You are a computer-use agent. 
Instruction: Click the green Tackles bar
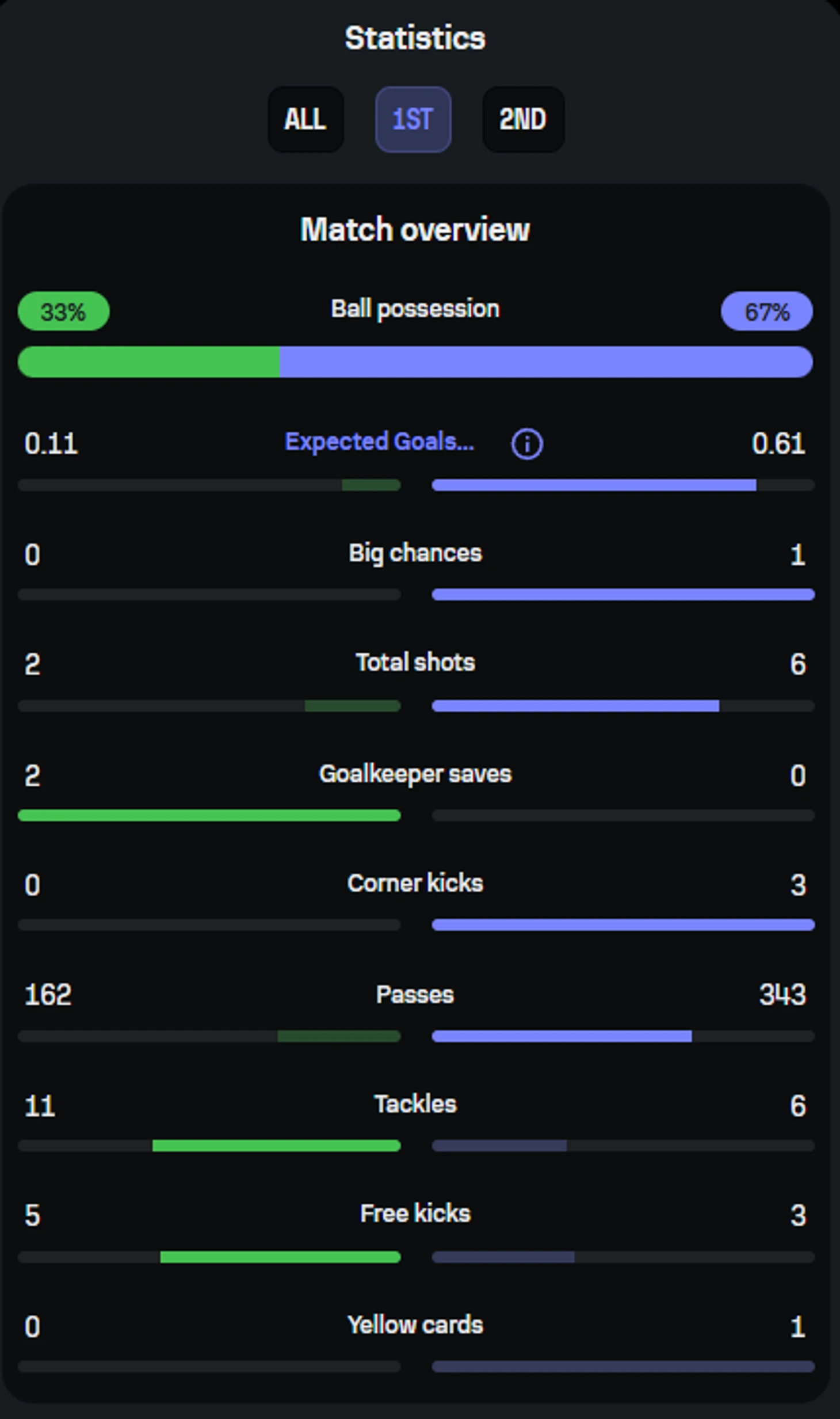coord(276,1146)
